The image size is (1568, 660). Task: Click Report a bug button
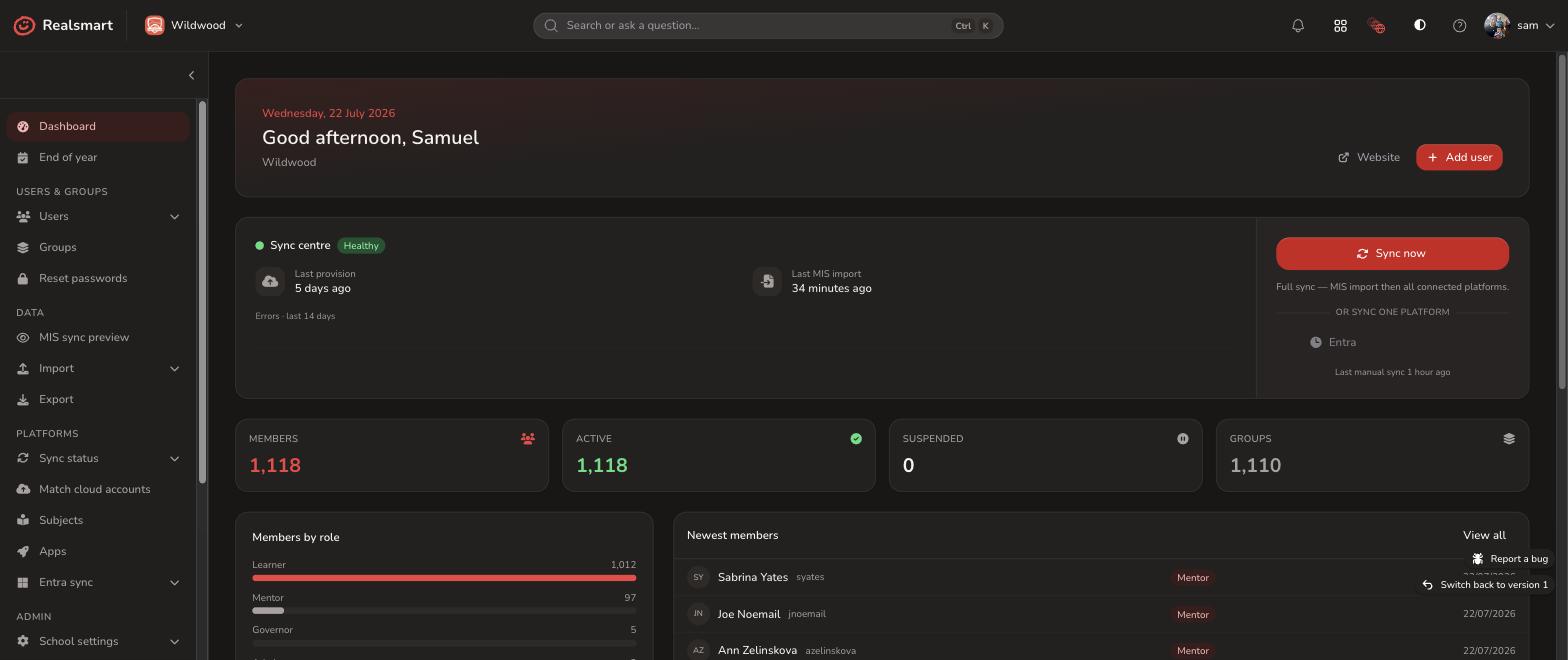[x=1510, y=559]
